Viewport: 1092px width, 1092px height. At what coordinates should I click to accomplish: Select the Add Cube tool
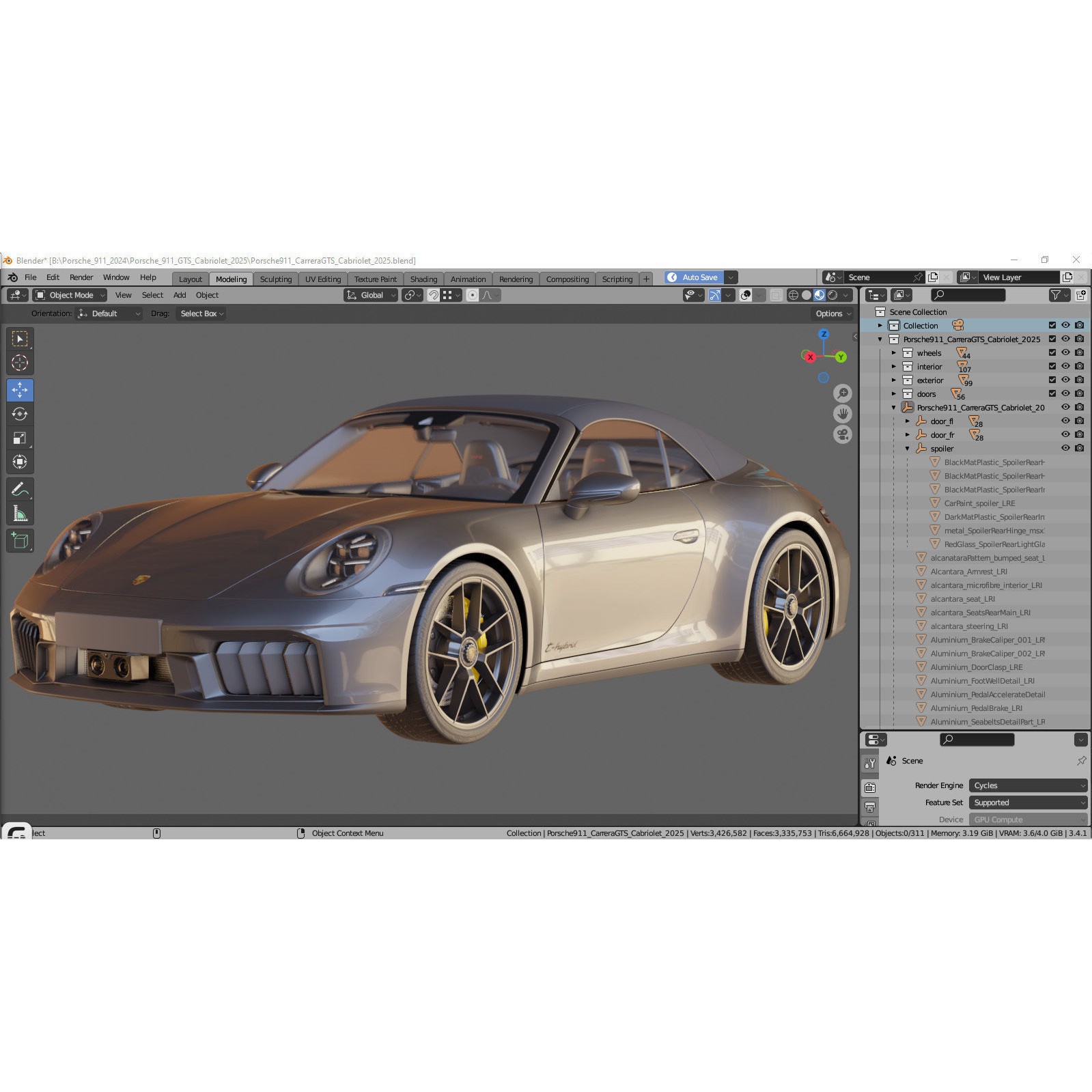20,540
